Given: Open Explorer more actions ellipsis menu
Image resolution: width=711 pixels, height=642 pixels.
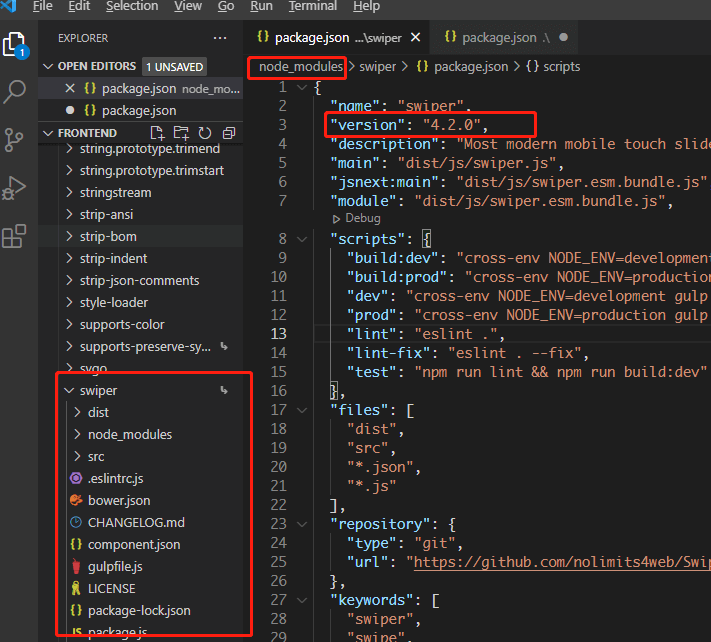Looking at the screenshot, I should [220, 38].
